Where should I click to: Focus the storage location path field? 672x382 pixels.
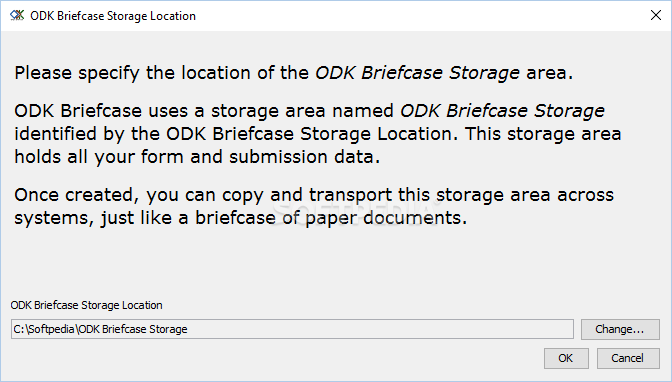[292, 329]
